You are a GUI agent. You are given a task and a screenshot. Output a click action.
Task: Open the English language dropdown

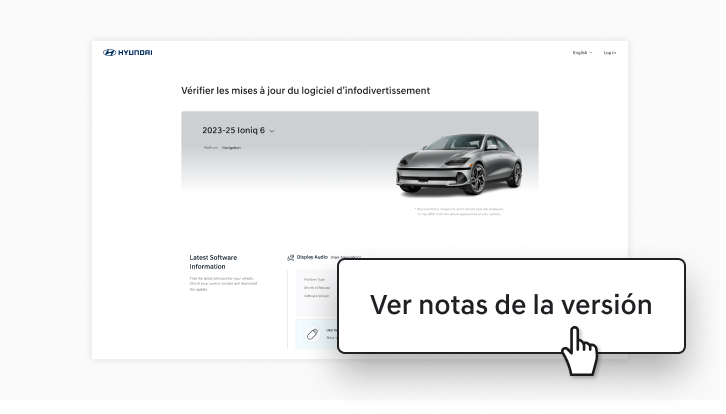click(581, 52)
